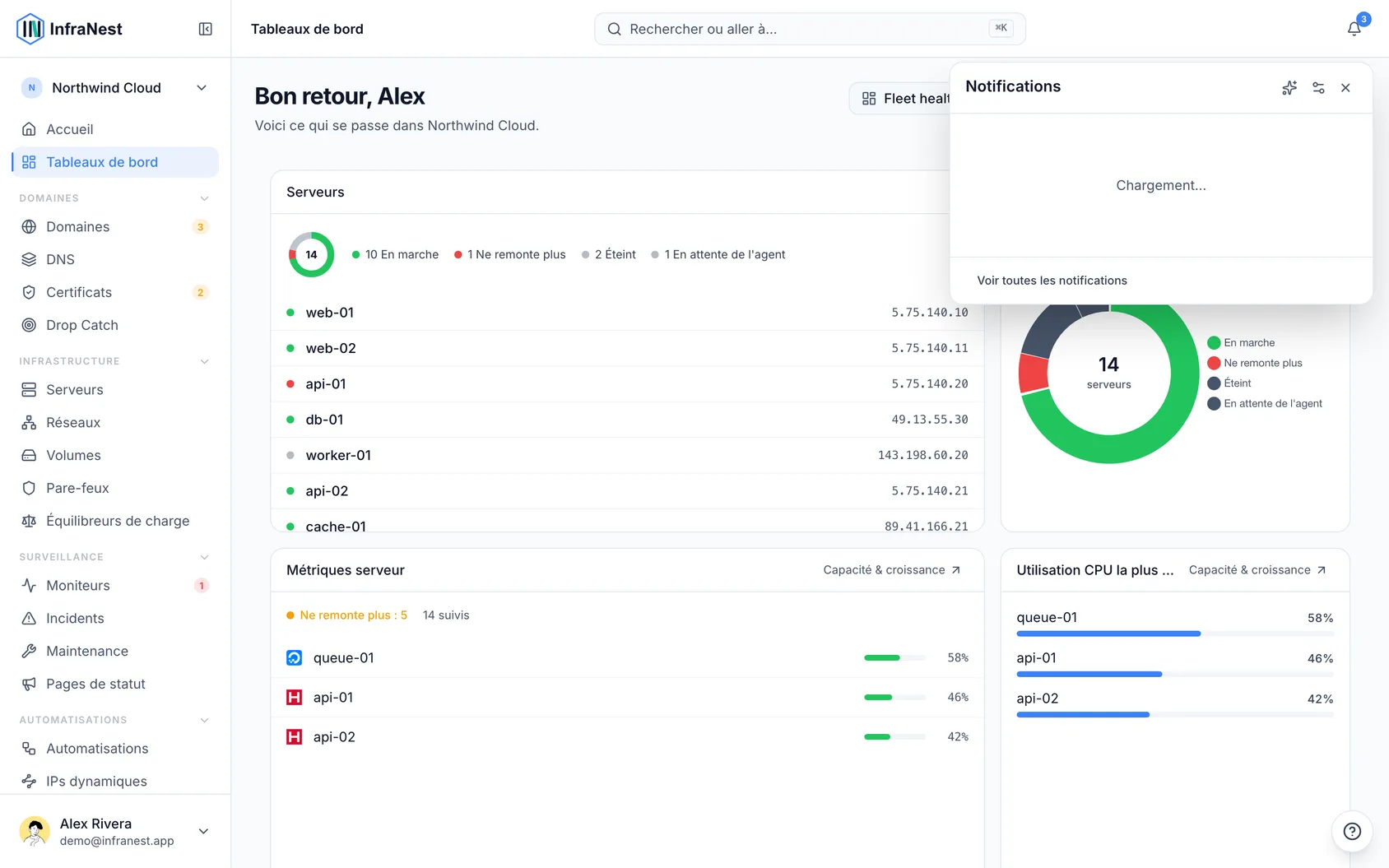The image size is (1389, 868).
Task: Click Voir toutes les notifications link
Action: point(1052,281)
